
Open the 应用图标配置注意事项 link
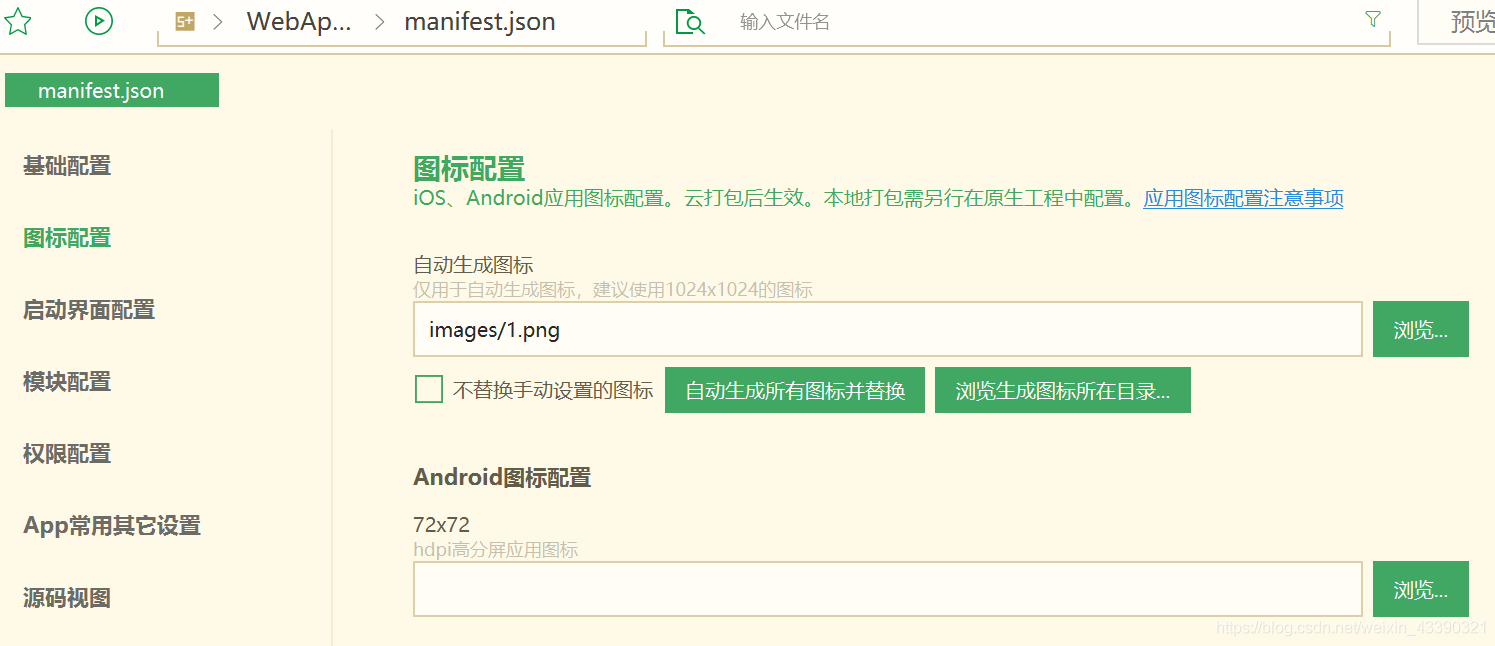[1243, 198]
